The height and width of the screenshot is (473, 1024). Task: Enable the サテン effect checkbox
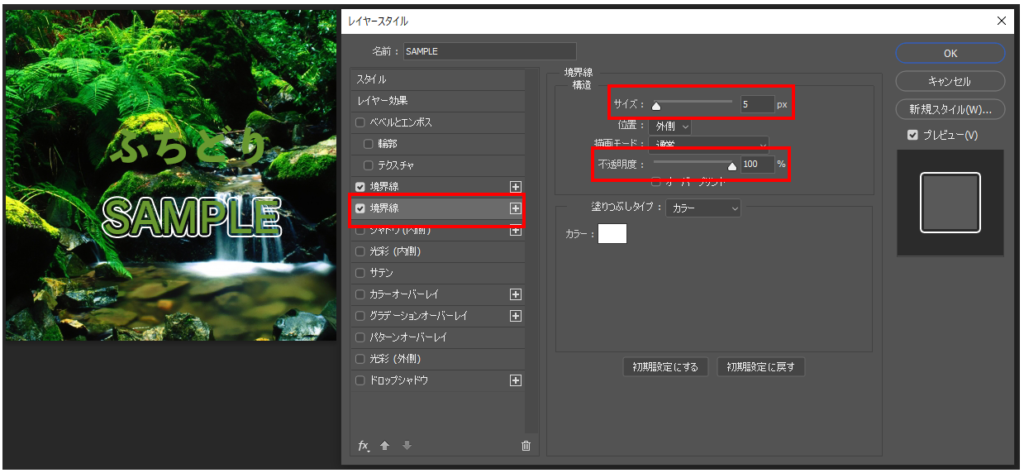click(x=360, y=272)
